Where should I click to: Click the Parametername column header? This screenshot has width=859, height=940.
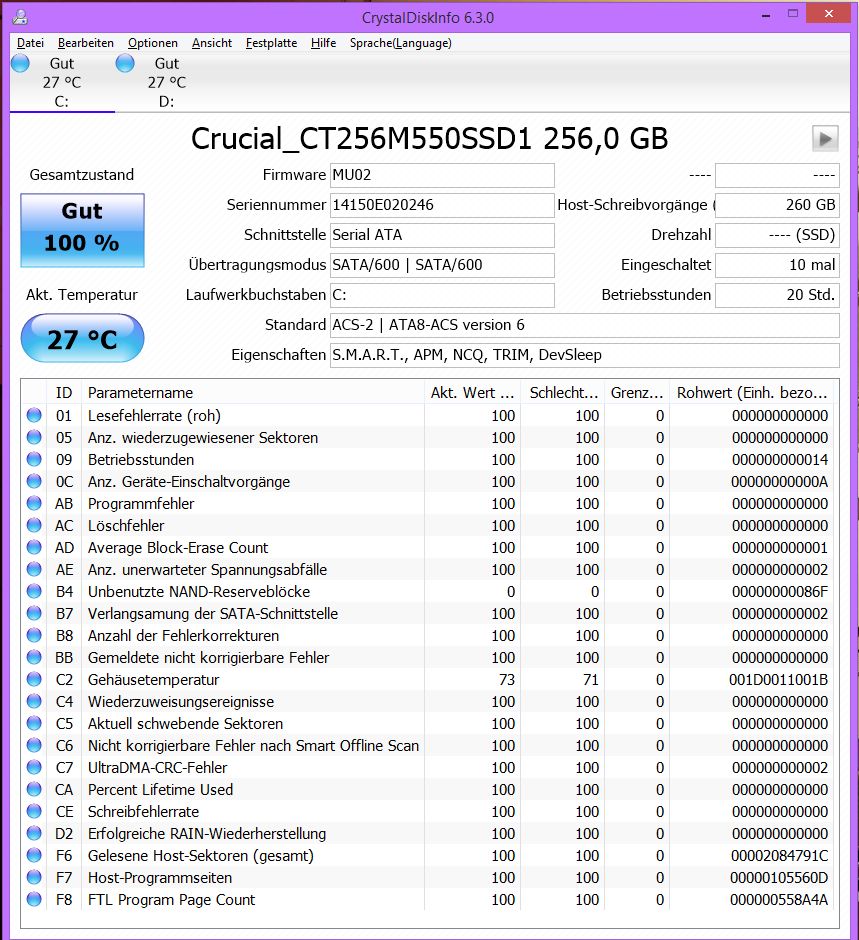[x=252, y=393]
